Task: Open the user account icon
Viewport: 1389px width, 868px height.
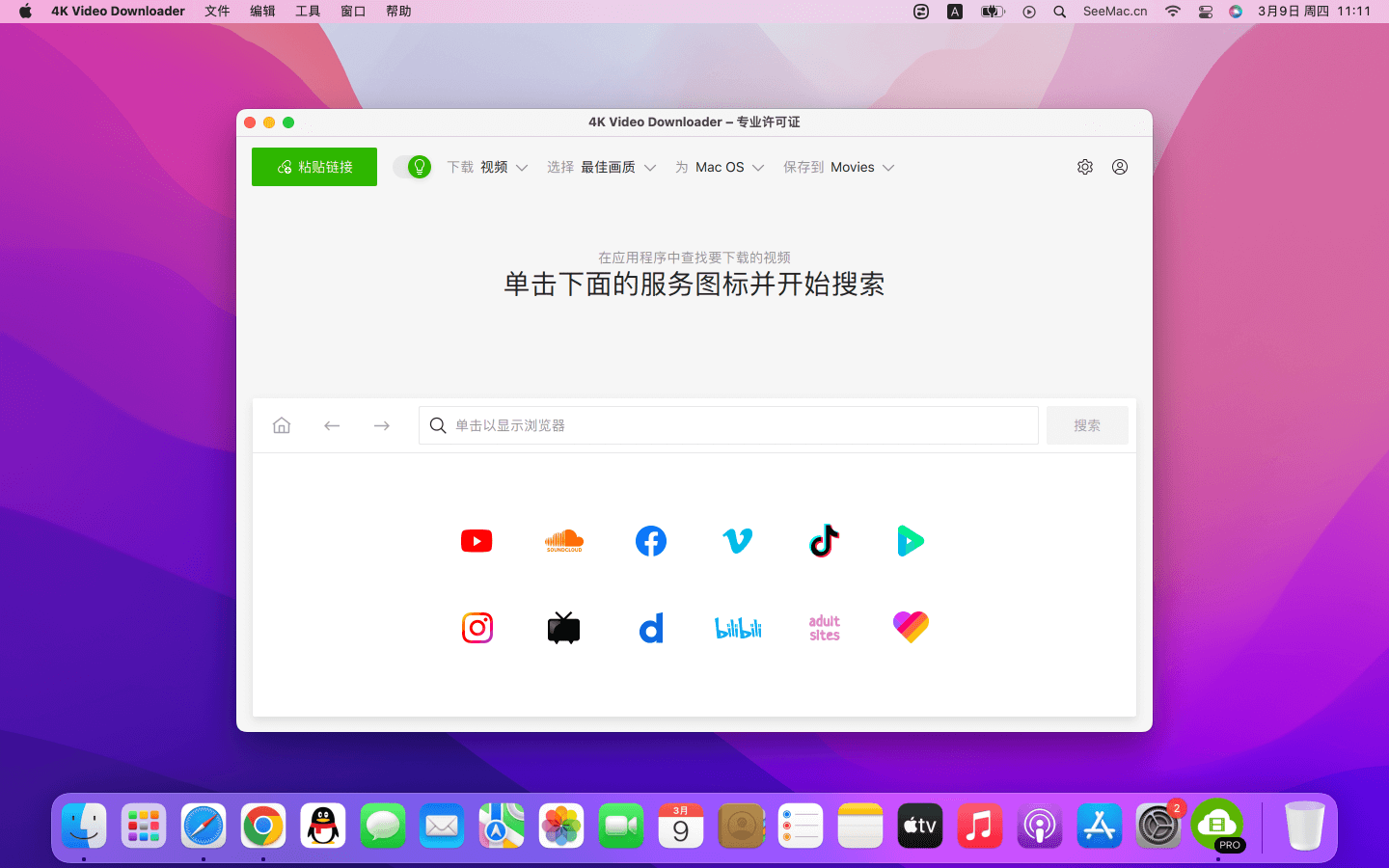Action: (1120, 167)
